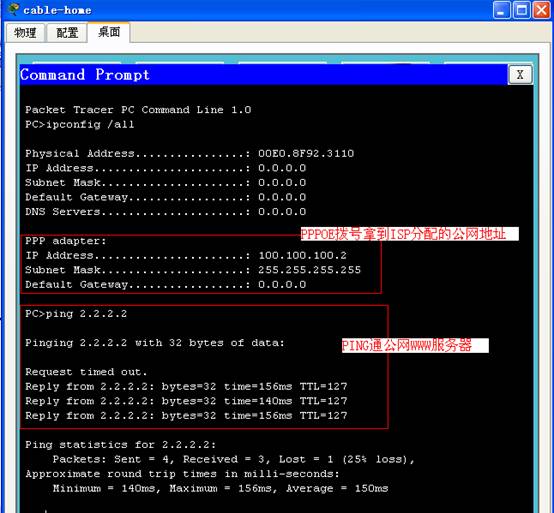Click Subnet Mask 255.255.255.255 line
Image resolution: width=554 pixels, height=513 pixels.
[193, 270]
